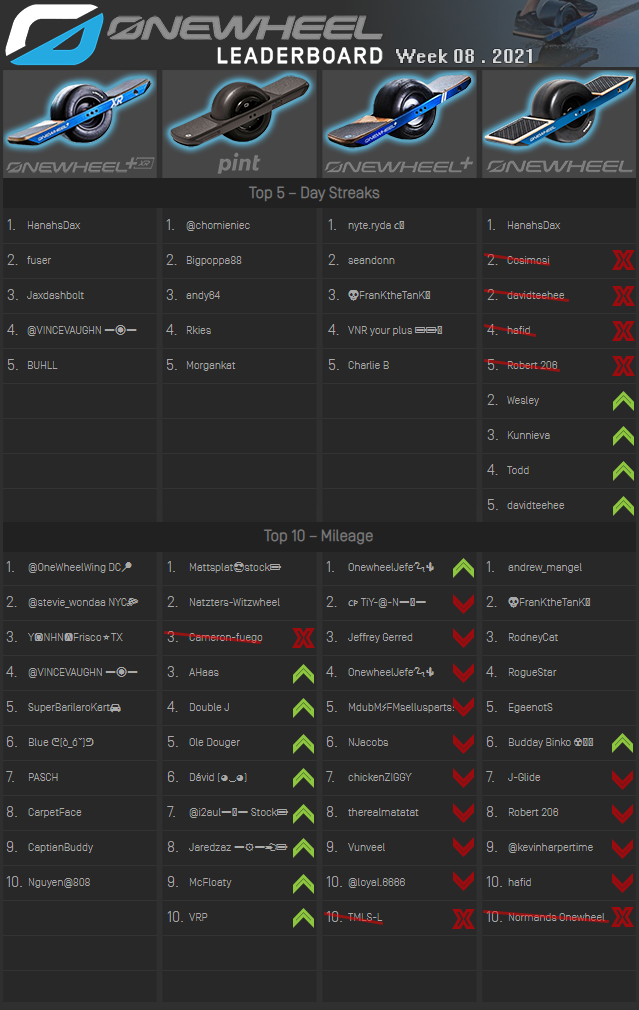
Task: Click the Top 10 – Mileage section header
Action: [319, 536]
